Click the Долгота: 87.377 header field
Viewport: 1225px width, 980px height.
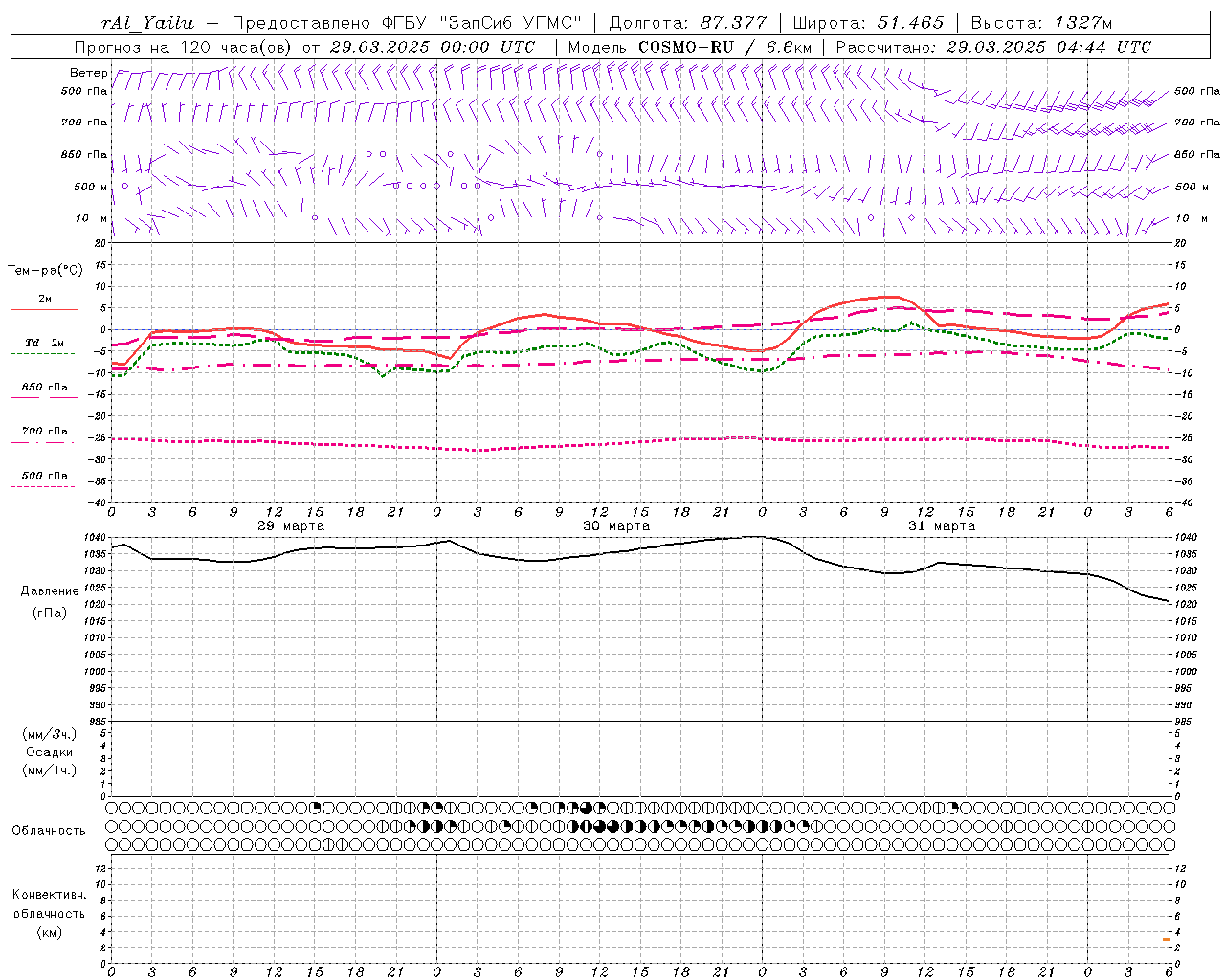[x=687, y=23]
